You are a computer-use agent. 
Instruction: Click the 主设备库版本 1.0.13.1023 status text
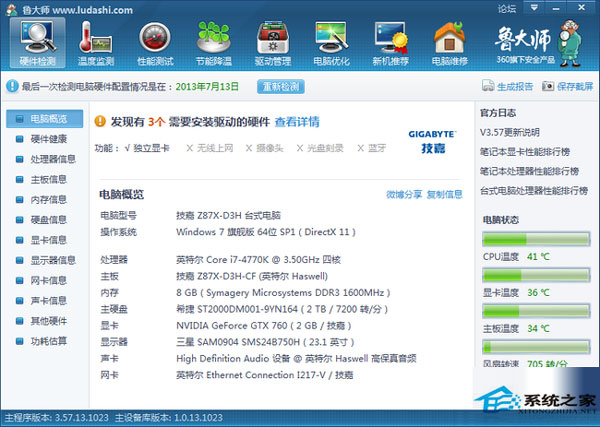169,417
